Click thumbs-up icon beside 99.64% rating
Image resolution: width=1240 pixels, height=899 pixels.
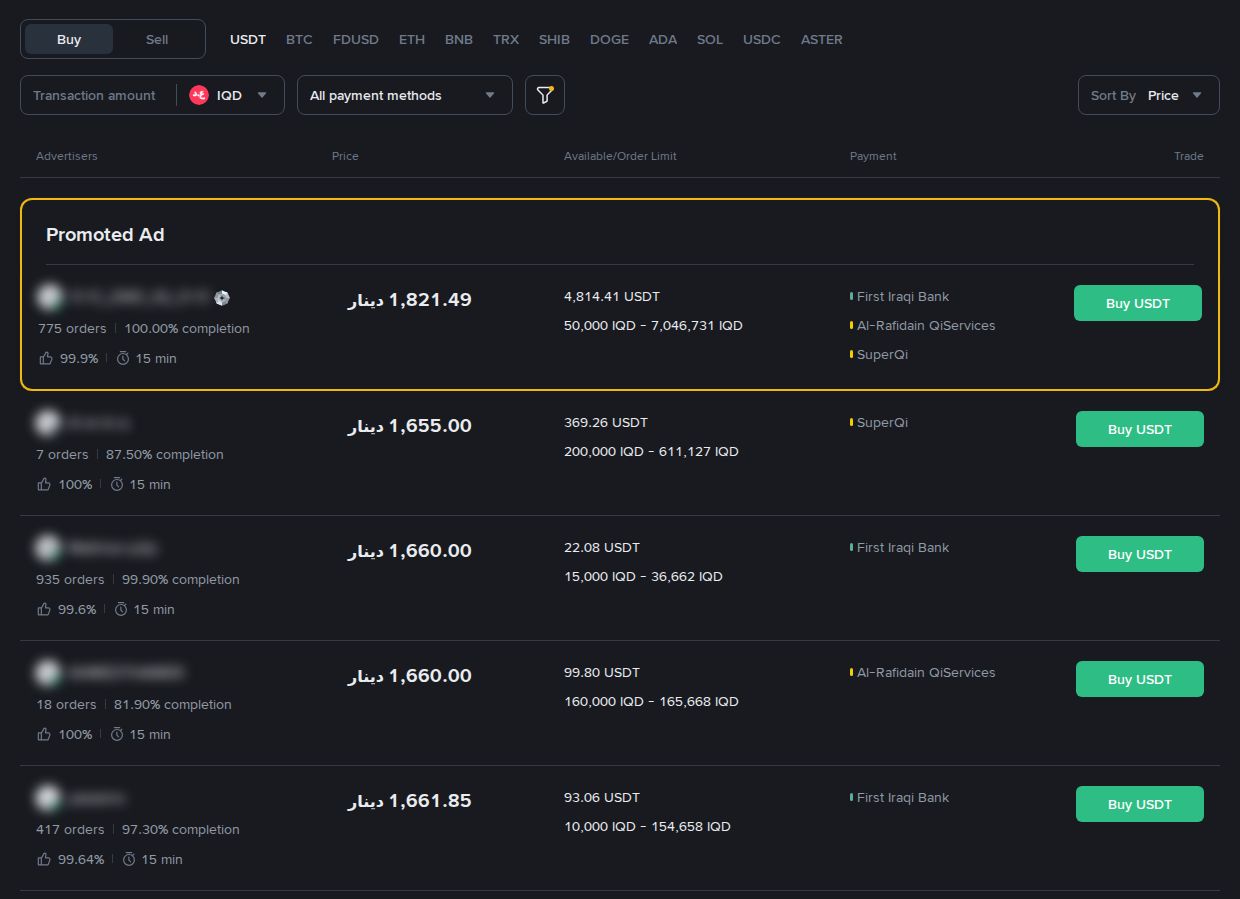44,859
